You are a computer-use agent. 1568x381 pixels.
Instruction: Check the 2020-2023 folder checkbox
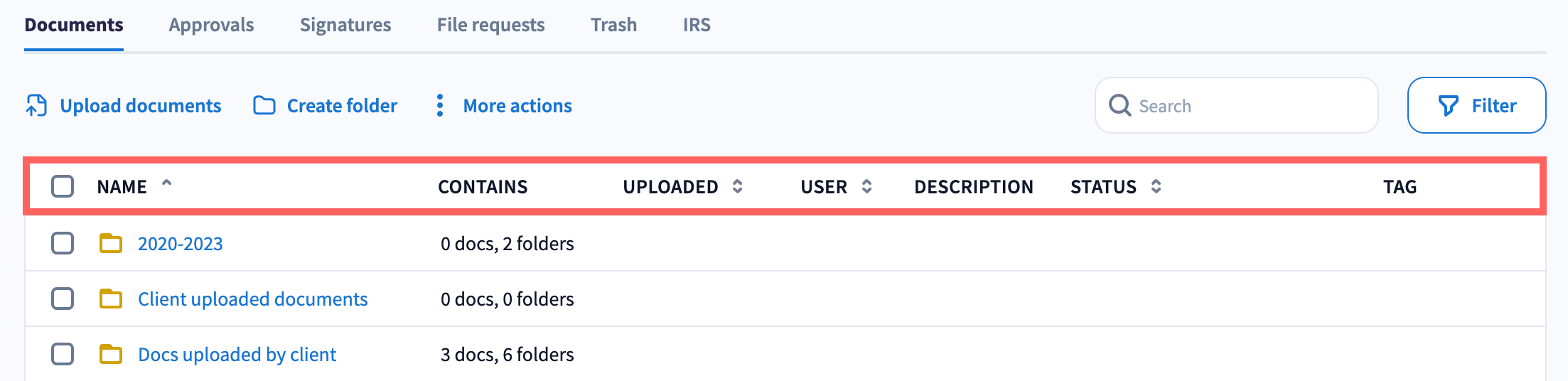click(63, 243)
